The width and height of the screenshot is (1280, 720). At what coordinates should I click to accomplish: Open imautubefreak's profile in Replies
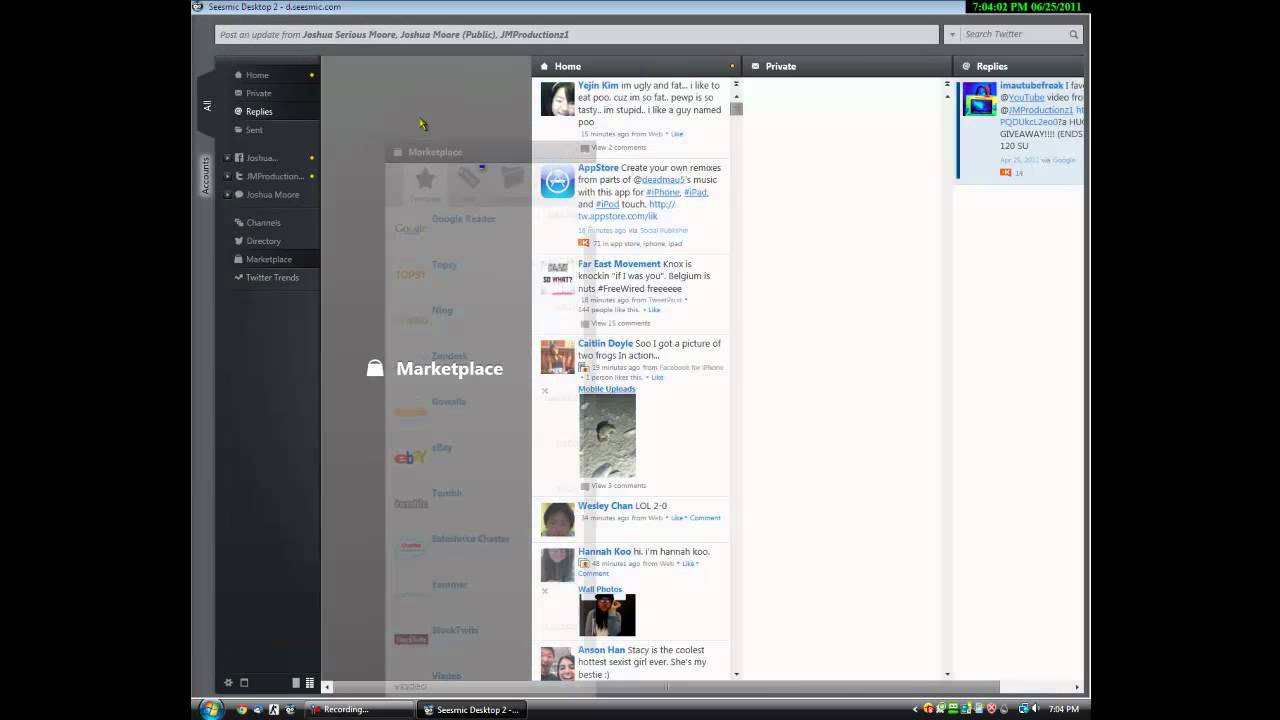[x=1032, y=86]
